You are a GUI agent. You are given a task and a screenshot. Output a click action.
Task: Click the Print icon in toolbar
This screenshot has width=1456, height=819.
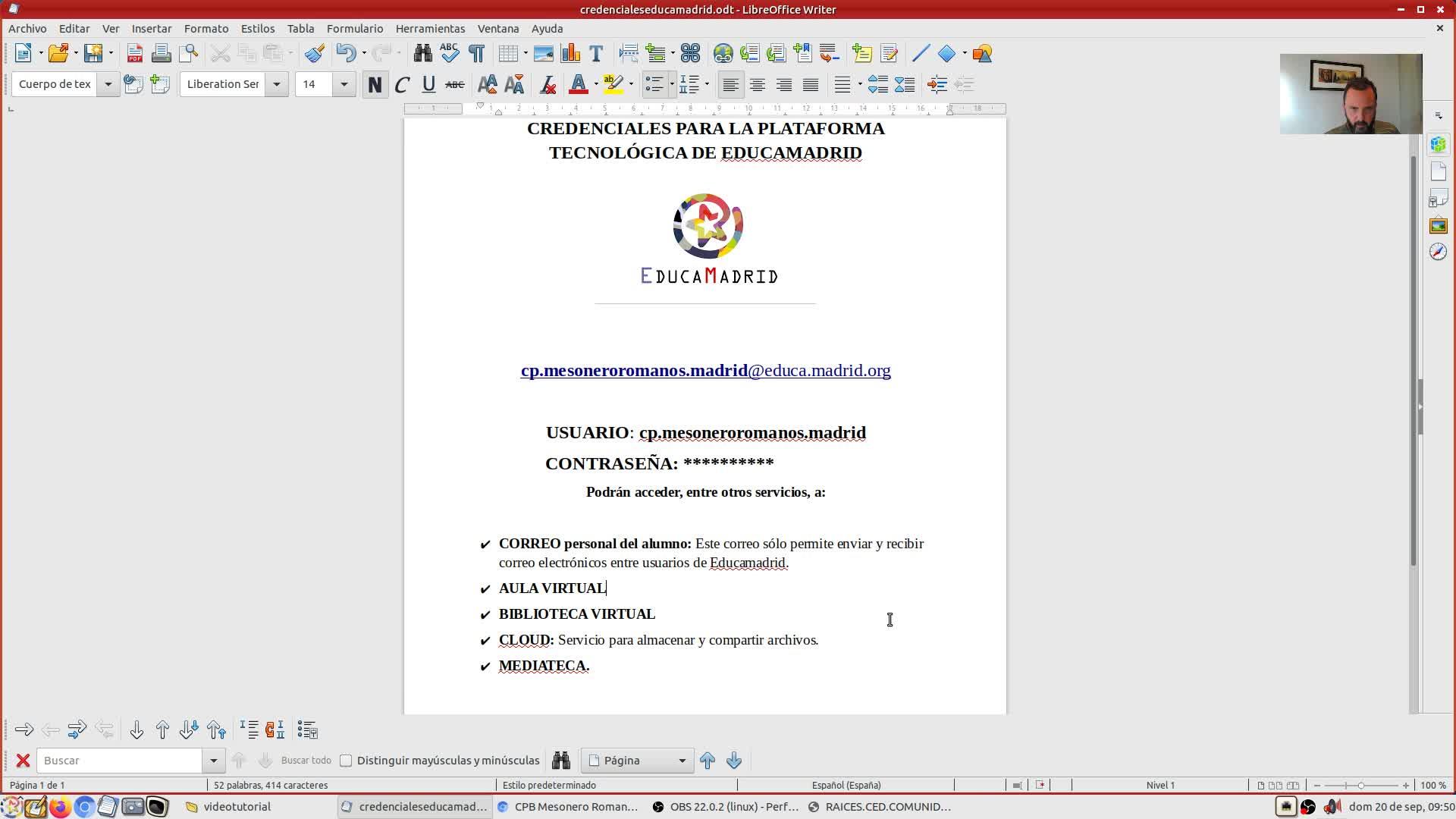point(161,54)
